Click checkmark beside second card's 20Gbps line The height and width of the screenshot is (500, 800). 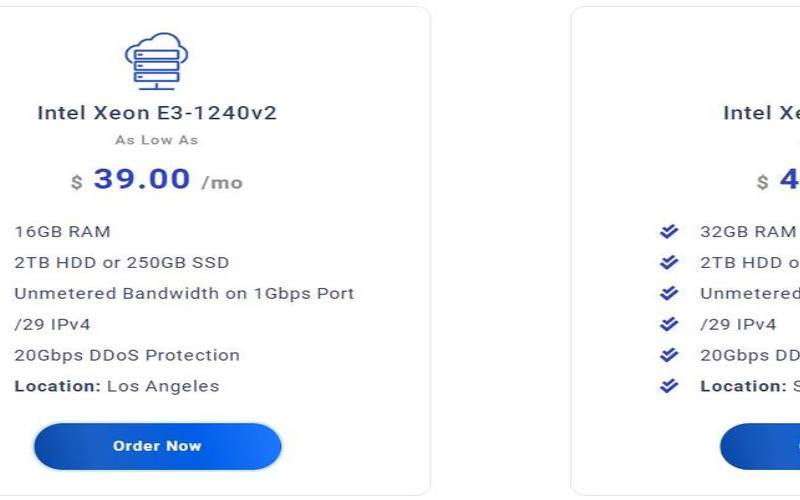point(669,355)
